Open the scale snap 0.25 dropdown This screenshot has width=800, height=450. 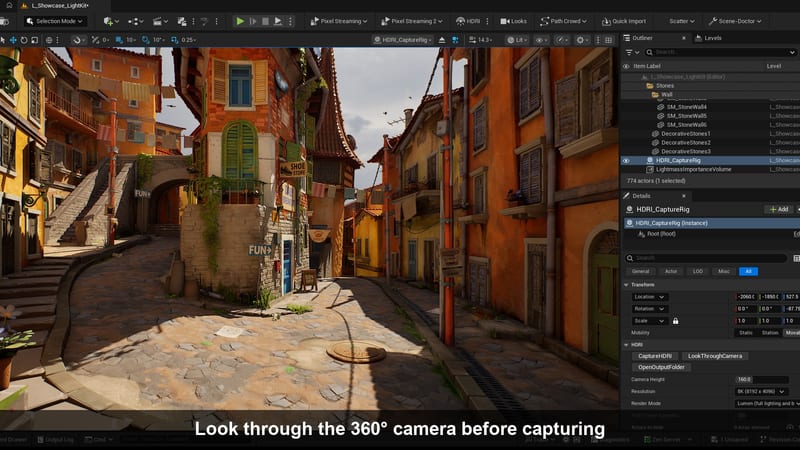pos(189,39)
